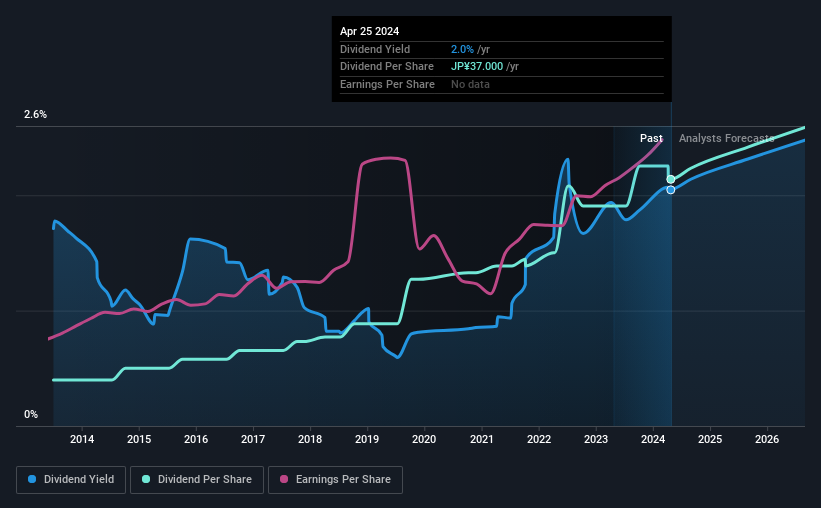Click the 2019 x-axis label
Image resolution: width=821 pixels, height=508 pixels.
(x=367, y=439)
